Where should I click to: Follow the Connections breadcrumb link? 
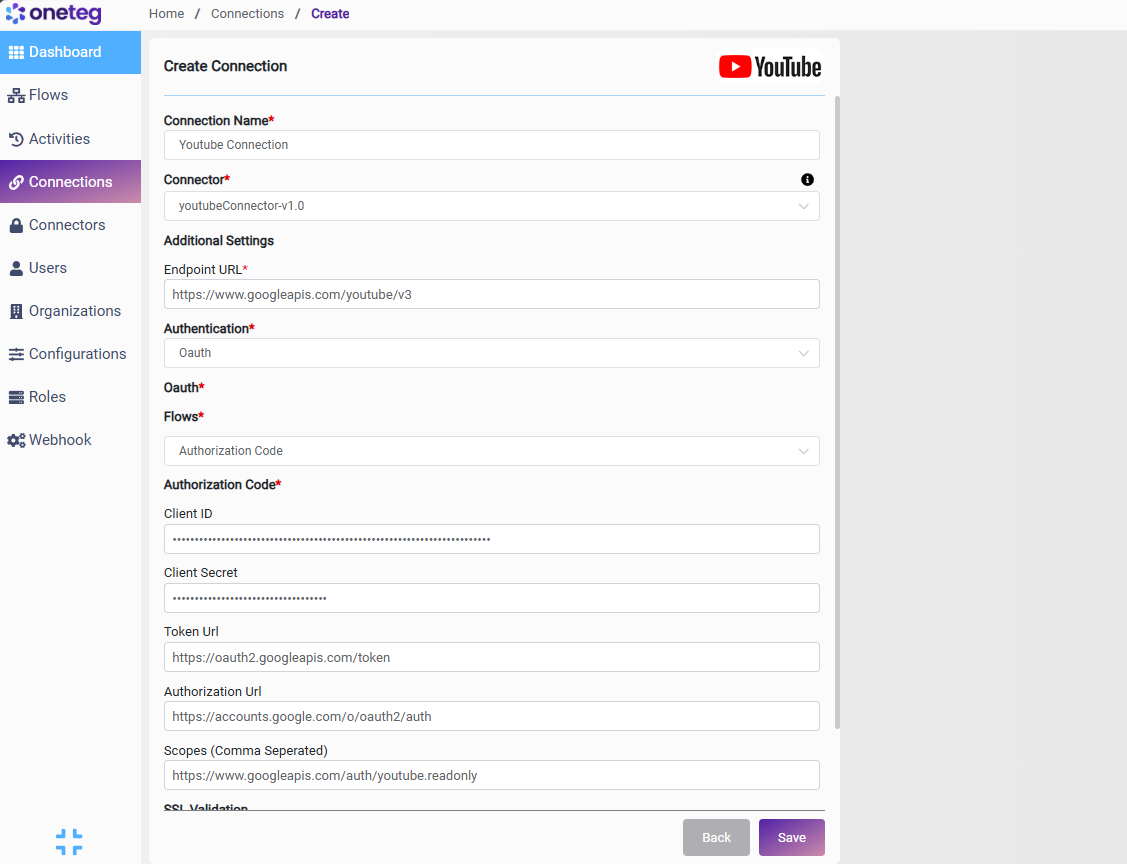click(x=247, y=14)
